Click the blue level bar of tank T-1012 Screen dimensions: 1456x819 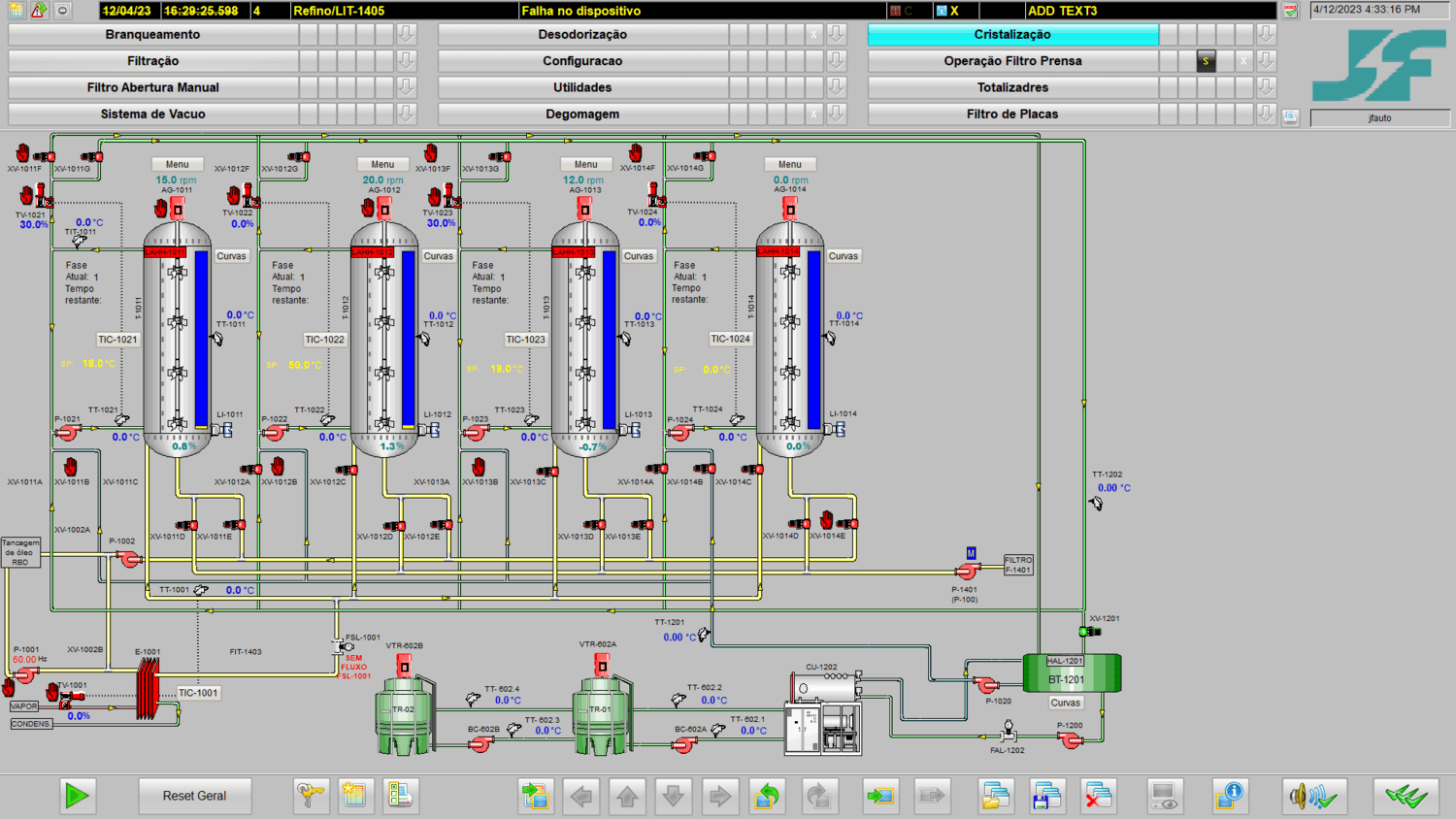point(409,340)
